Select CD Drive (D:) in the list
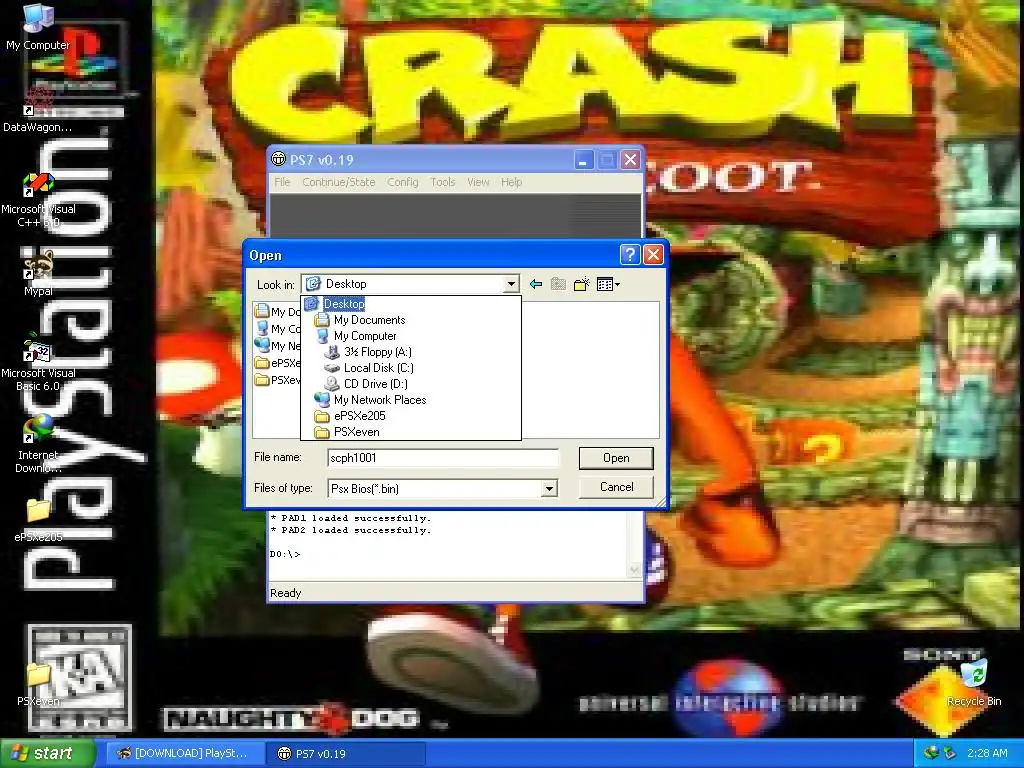The width and height of the screenshot is (1024, 768). (376, 384)
